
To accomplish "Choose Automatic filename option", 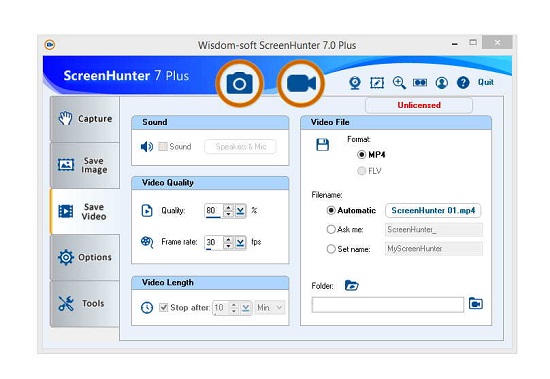I will tap(331, 211).
